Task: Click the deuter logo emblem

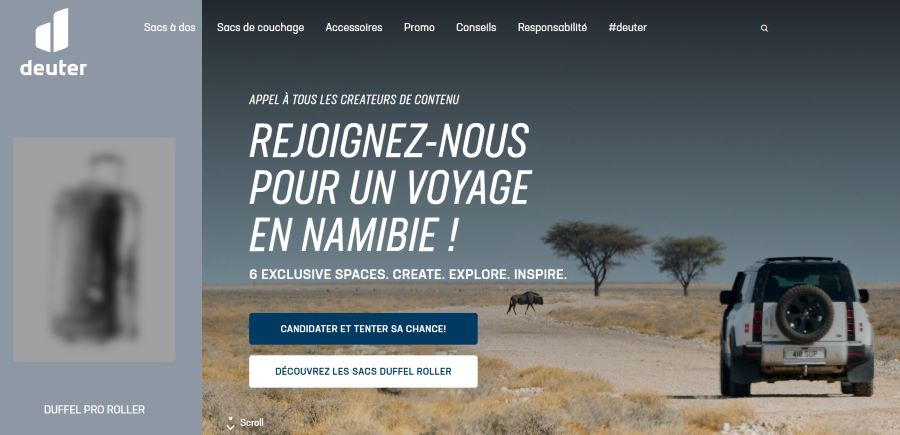Action: [x=52, y=30]
